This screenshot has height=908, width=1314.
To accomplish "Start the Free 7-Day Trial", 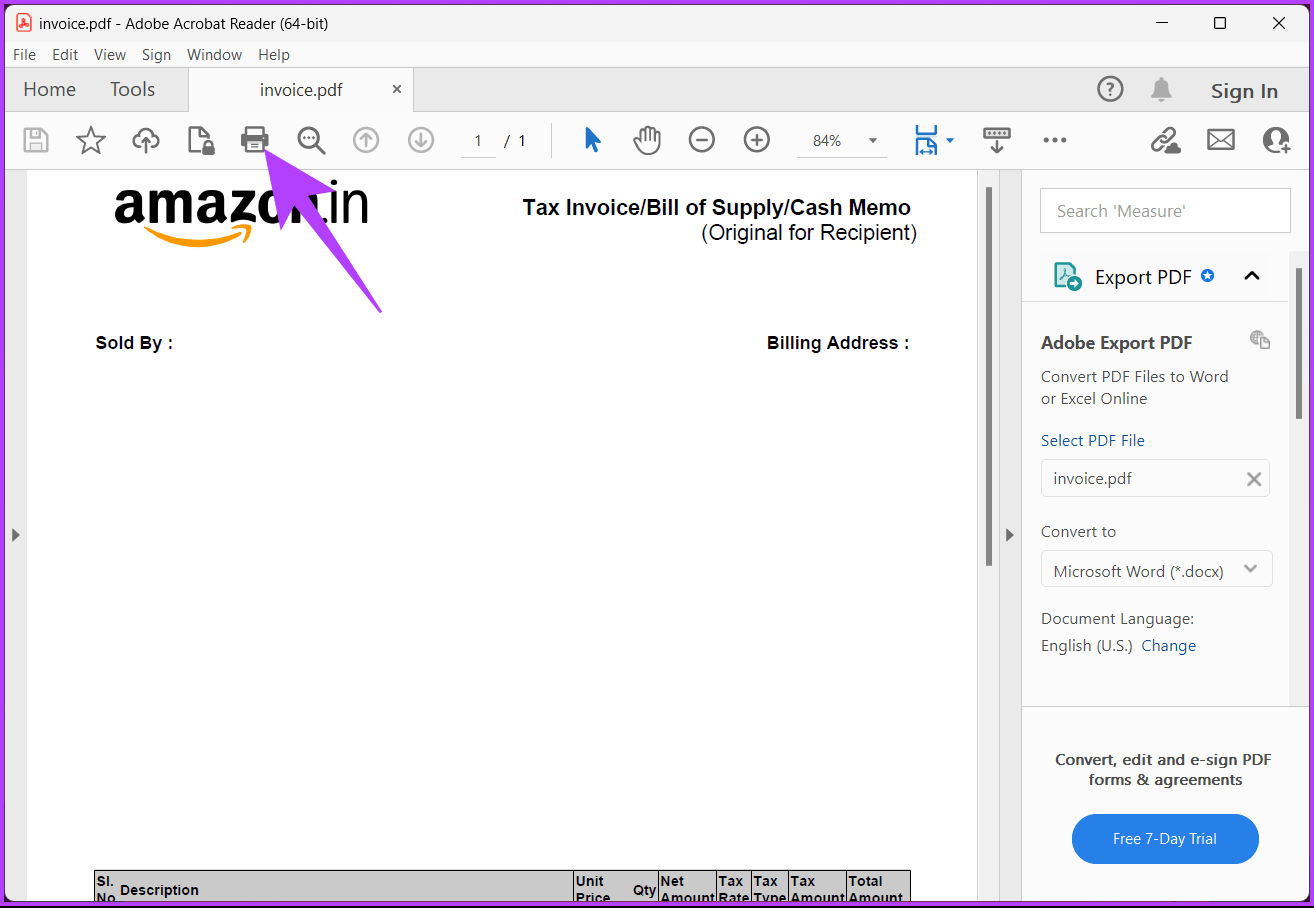I will (1165, 839).
